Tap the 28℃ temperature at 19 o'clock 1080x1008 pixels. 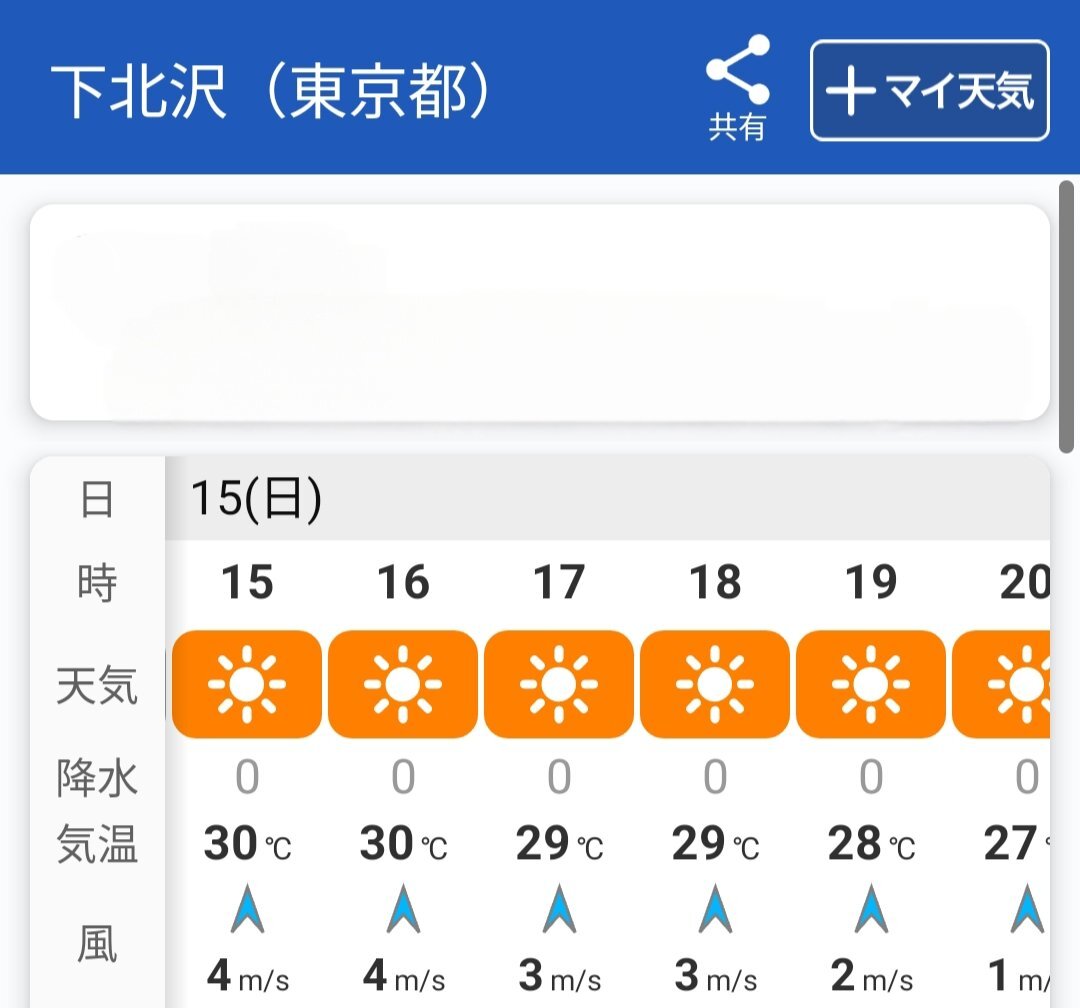(871, 845)
